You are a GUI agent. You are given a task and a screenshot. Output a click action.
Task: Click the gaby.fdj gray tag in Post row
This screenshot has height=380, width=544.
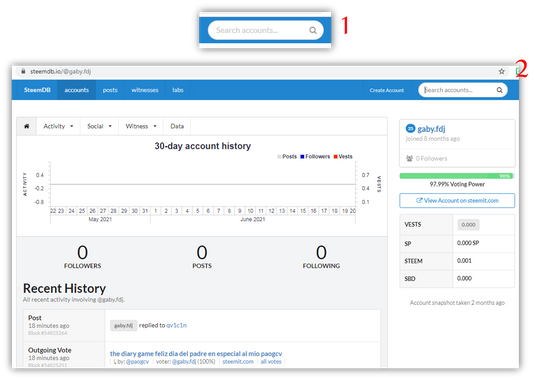pos(124,326)
